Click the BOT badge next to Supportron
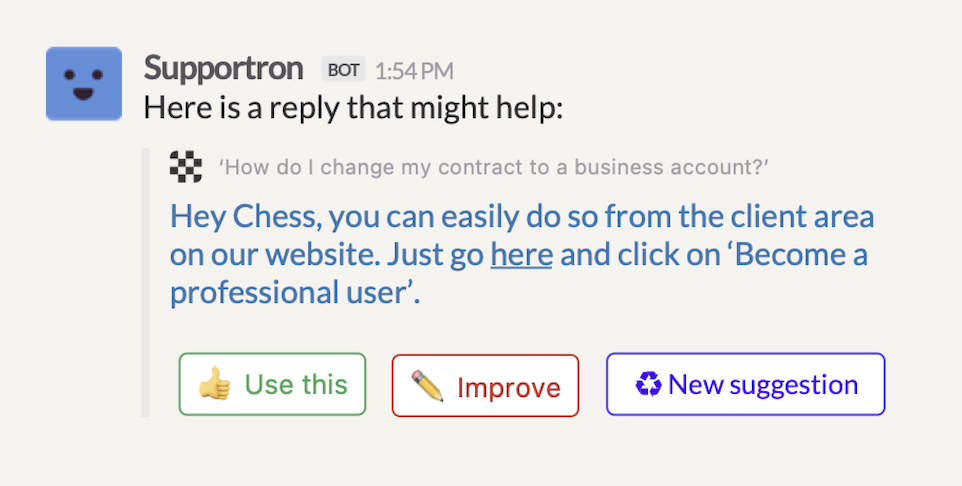This screenshot has width=962, height=486. pos(343,70)
